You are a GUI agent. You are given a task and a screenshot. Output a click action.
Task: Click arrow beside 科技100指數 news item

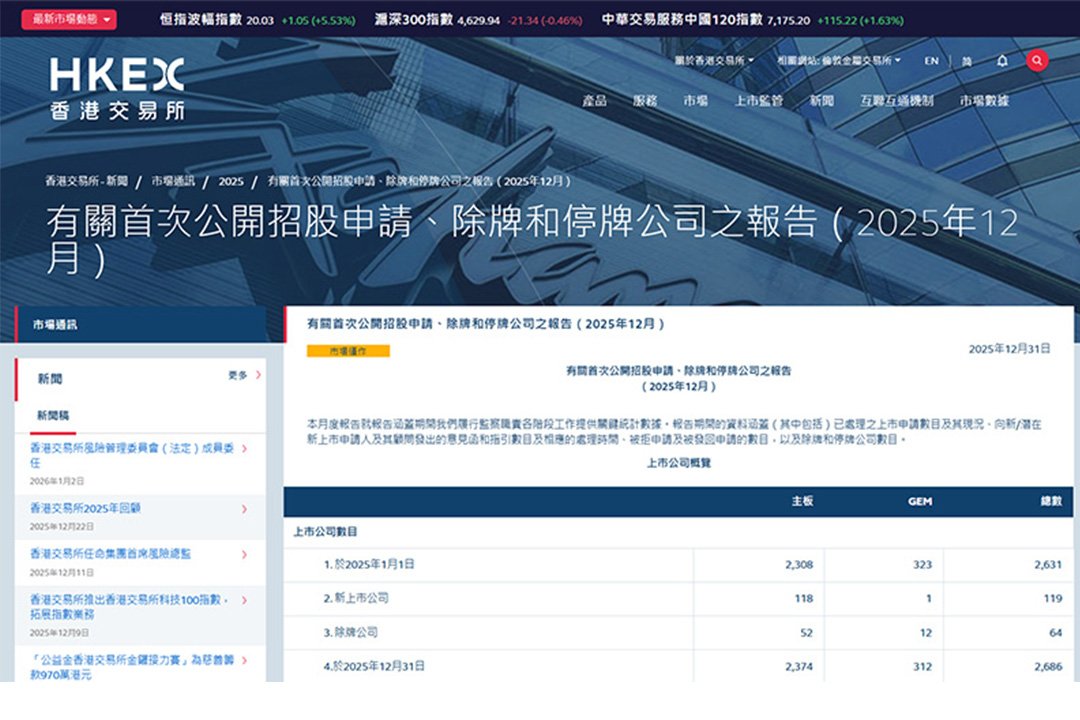pos(245,600)
